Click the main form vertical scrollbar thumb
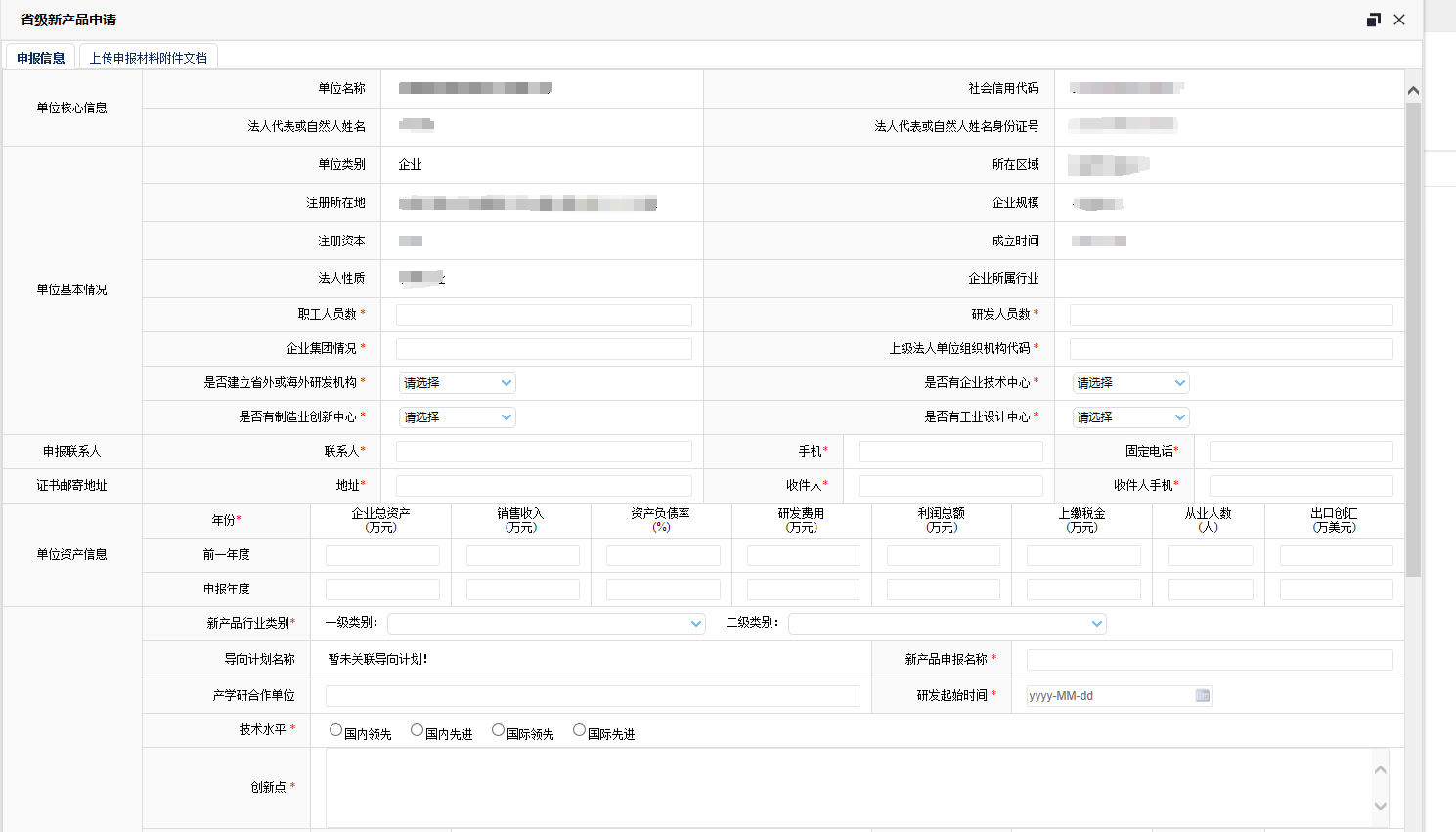The image size is (1456, 832). (x=1413, y=339)
